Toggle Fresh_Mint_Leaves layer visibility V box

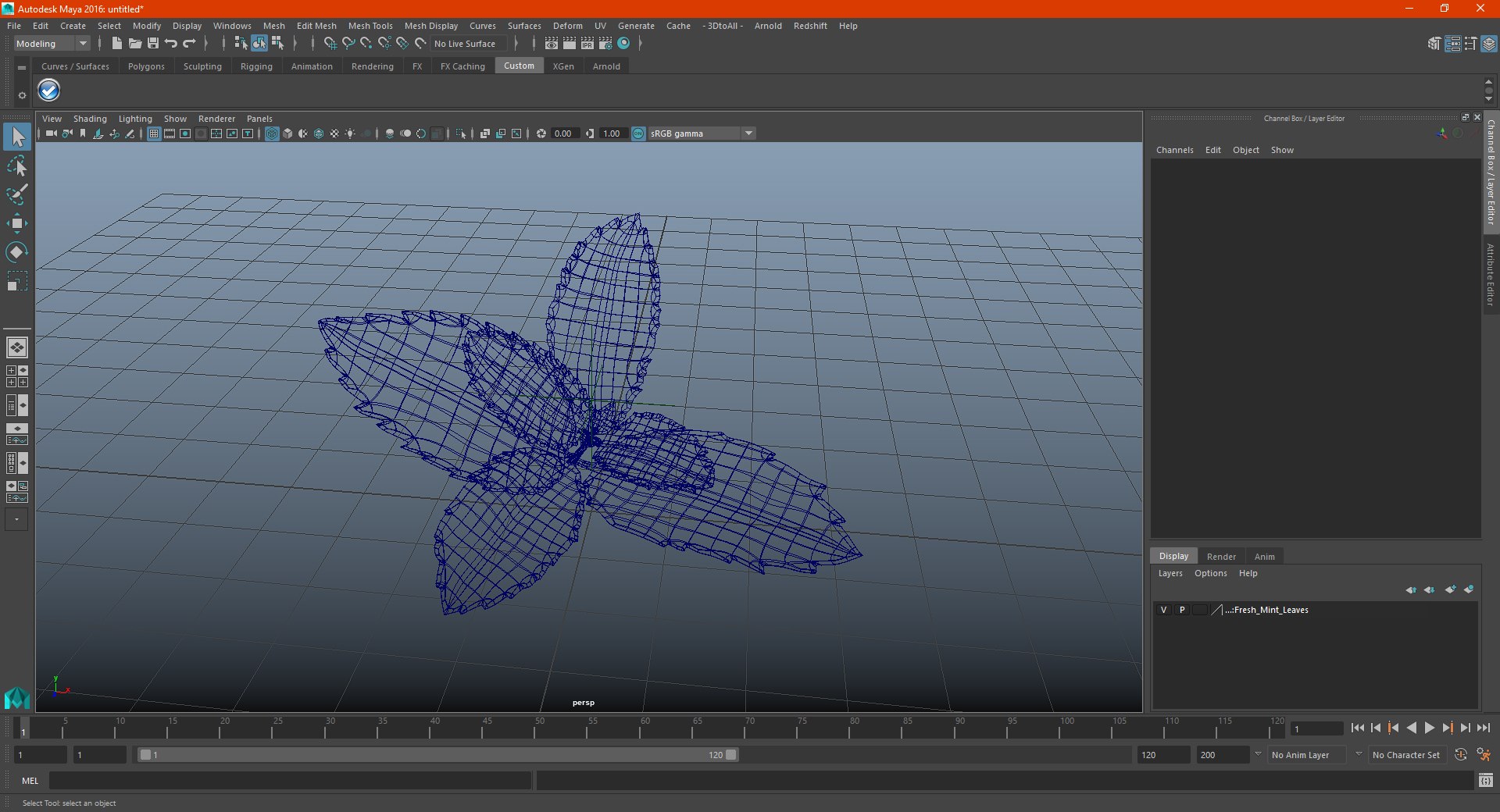coord(1163,610)
